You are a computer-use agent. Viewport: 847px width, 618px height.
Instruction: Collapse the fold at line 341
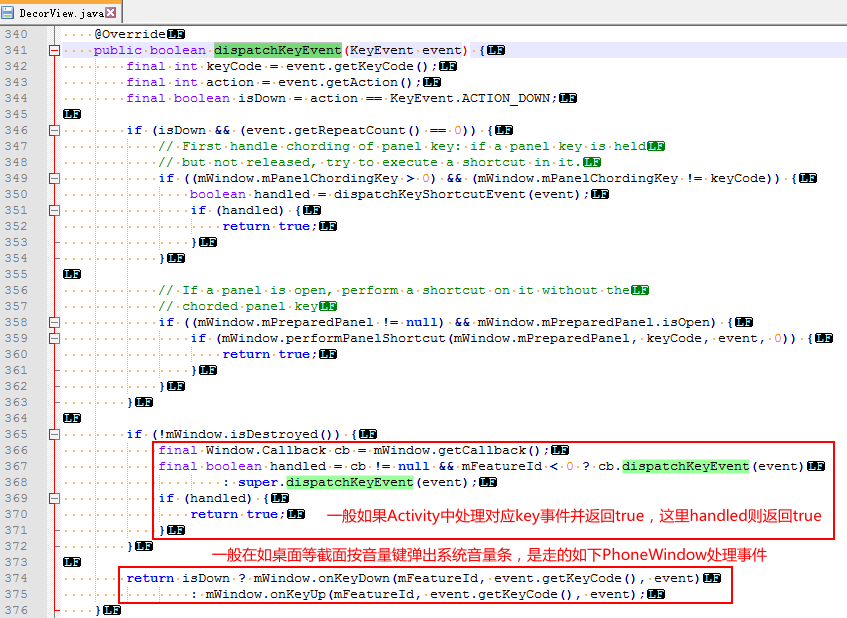coord(54,50)
